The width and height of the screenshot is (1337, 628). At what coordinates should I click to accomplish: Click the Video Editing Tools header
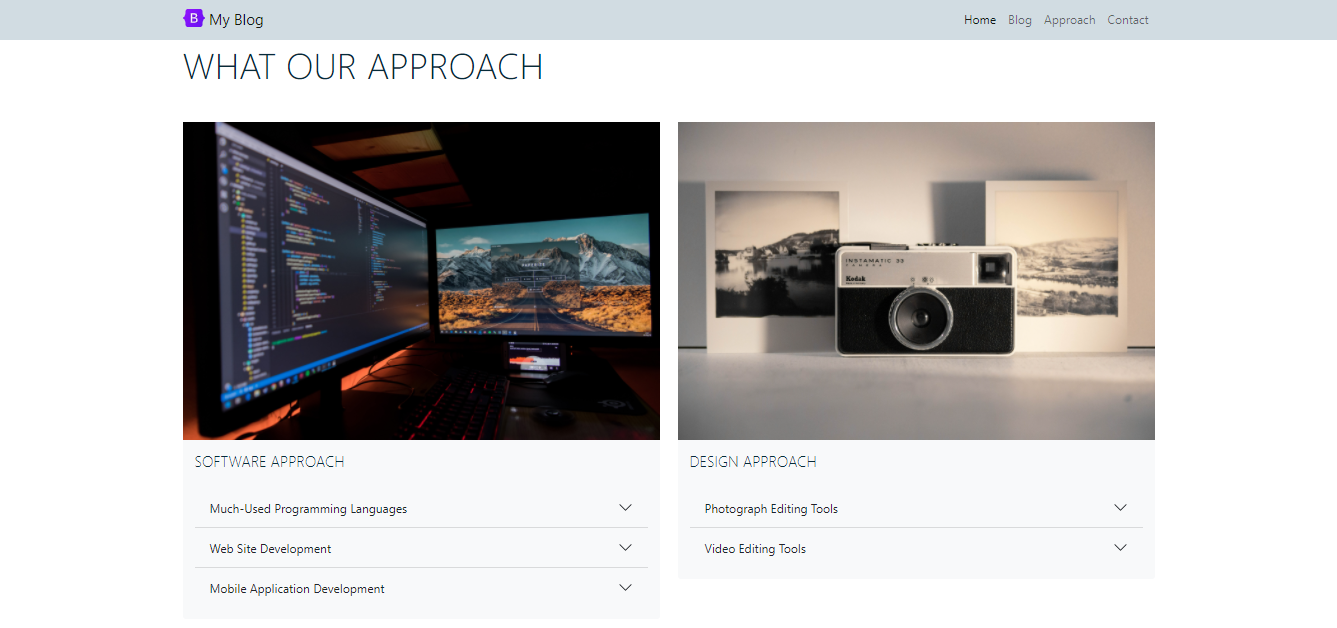point(755,548)
